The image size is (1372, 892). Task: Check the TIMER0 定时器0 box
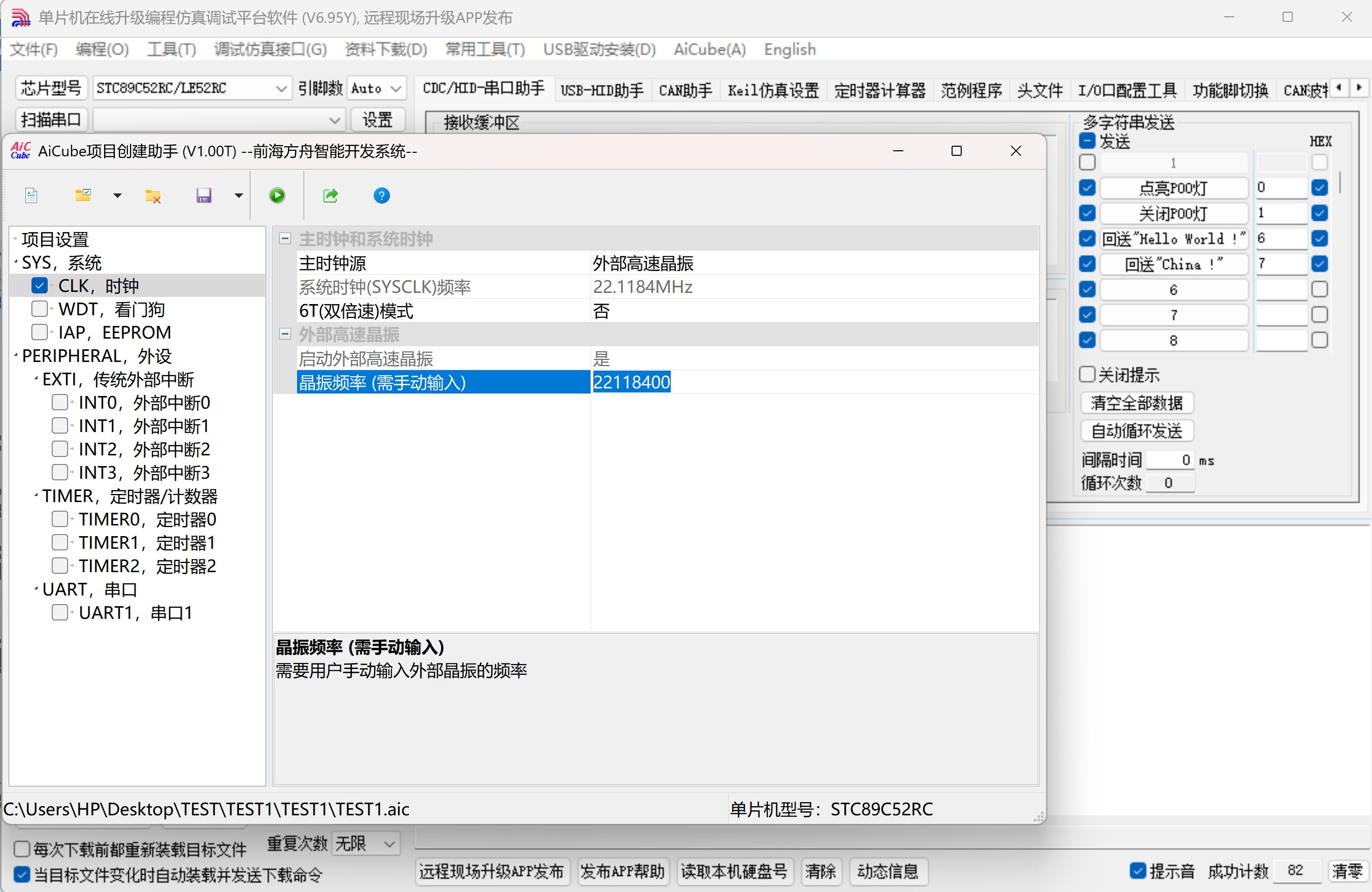[x=60, y=519]
